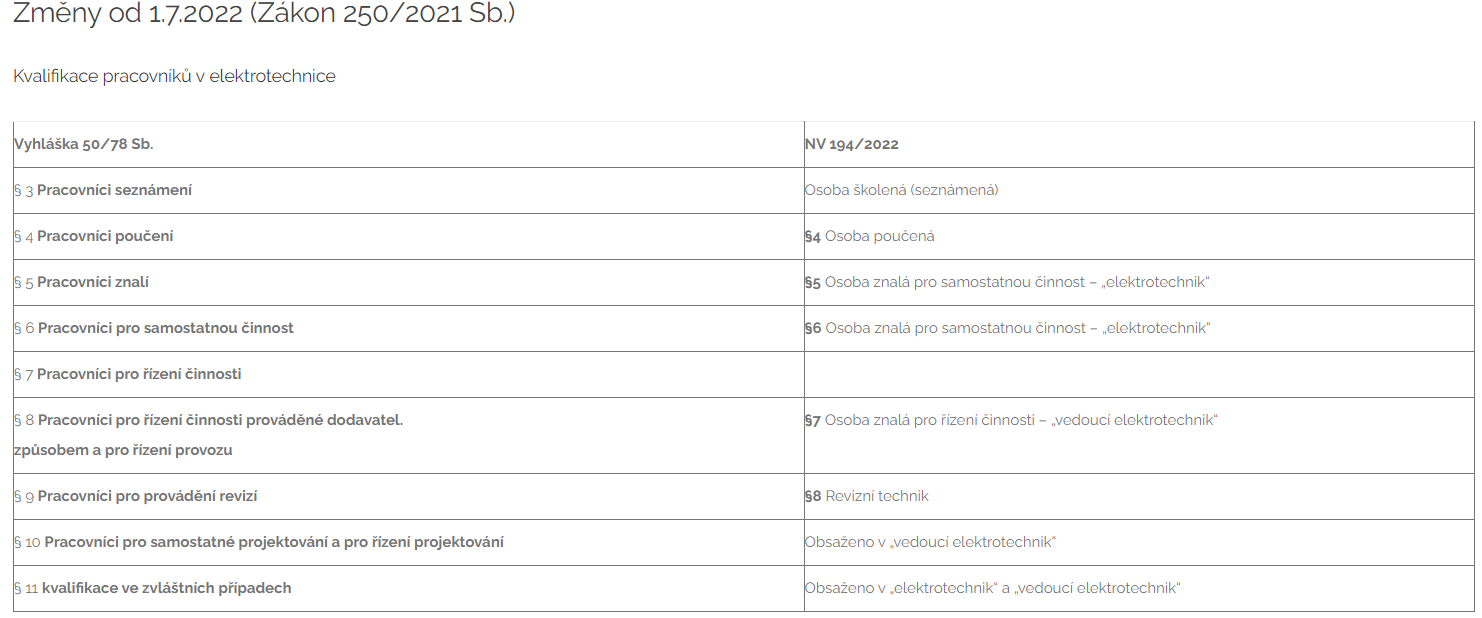Click subtitle 'Kvalifikace pracovníků v elektrotechnice'
This screenshot has height=618, width=1482.
tap(174, 76)
